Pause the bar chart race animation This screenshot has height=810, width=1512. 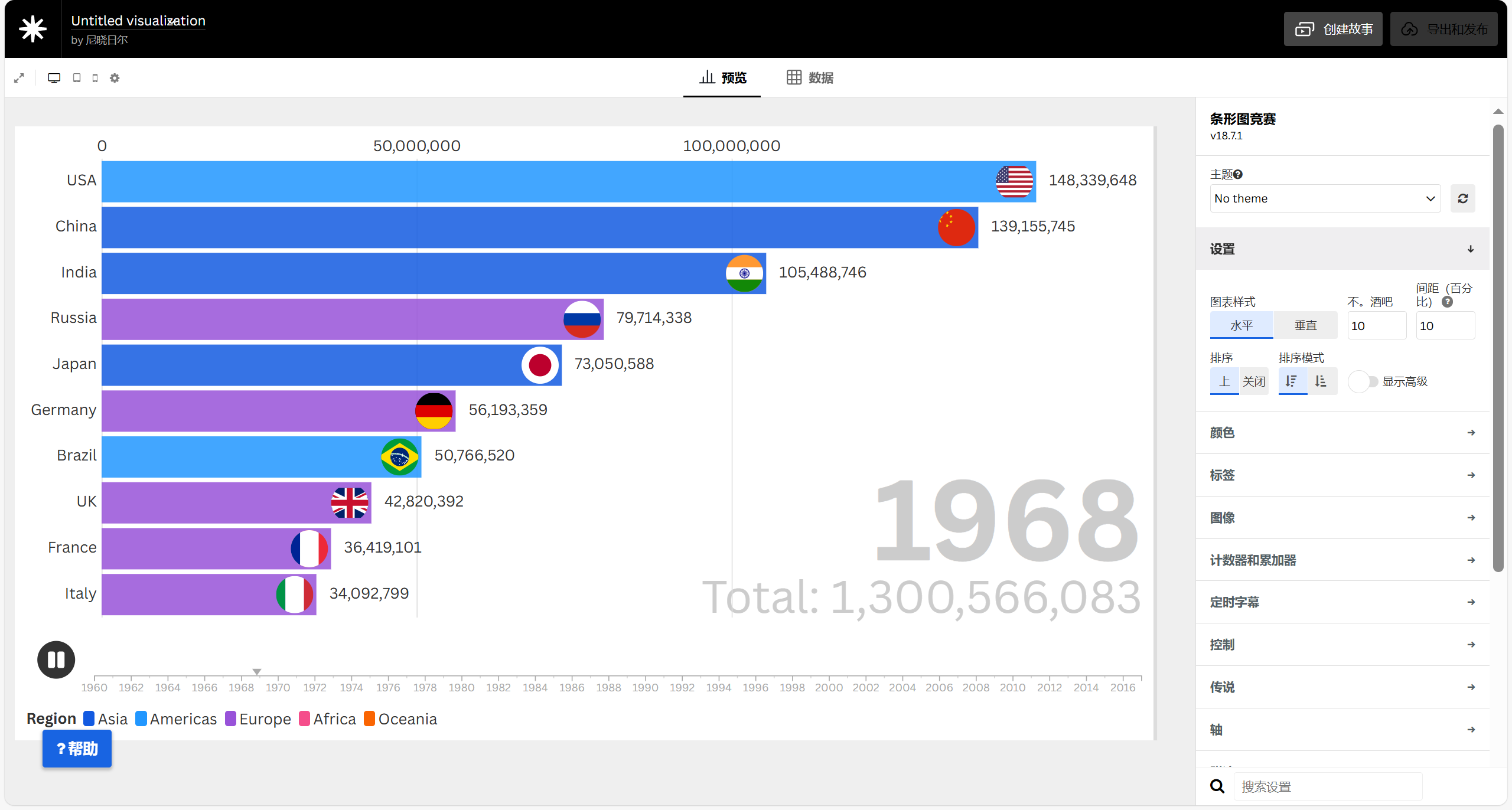click(x=56, y=659)
